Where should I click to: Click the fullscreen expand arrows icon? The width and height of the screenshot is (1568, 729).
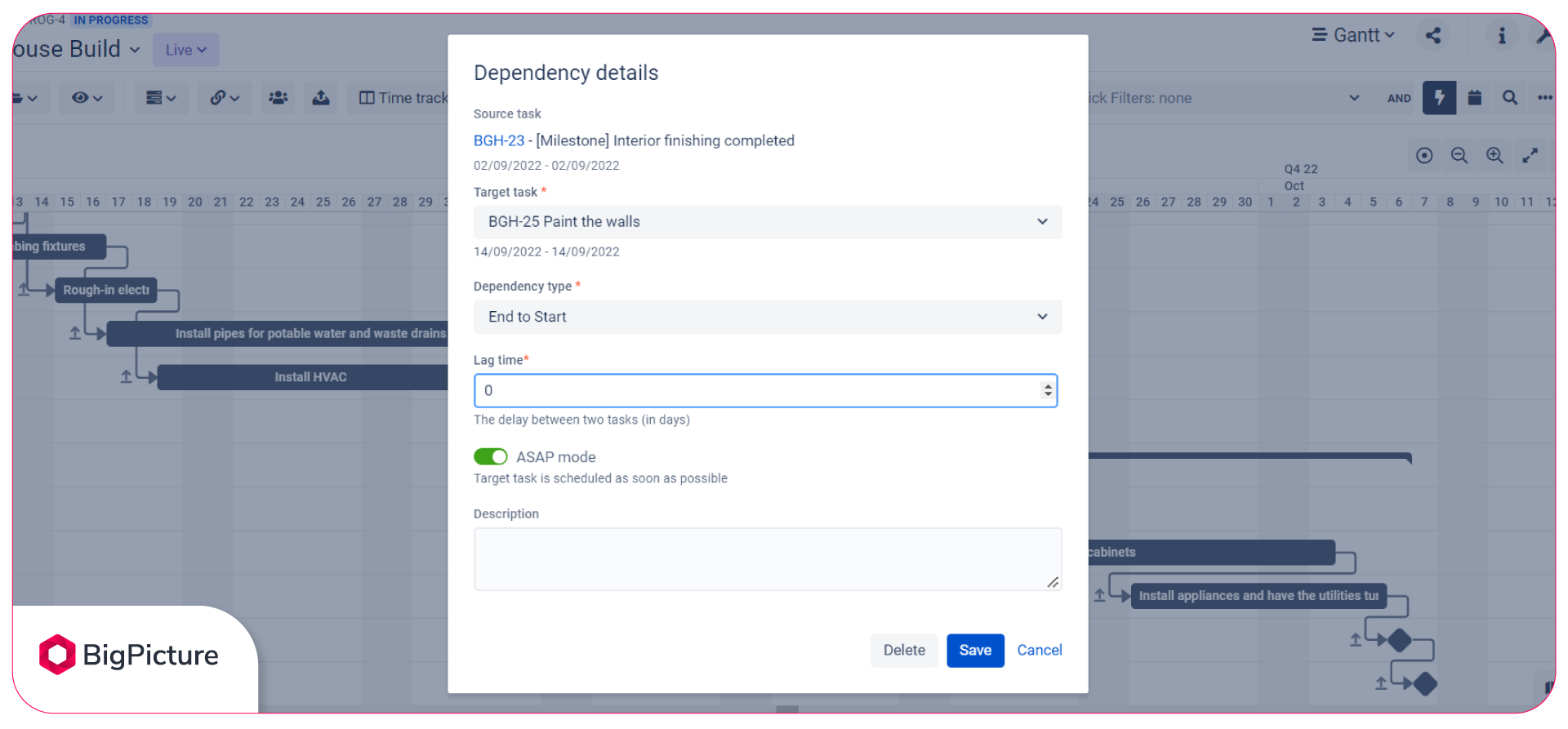tap(1530, 155)
